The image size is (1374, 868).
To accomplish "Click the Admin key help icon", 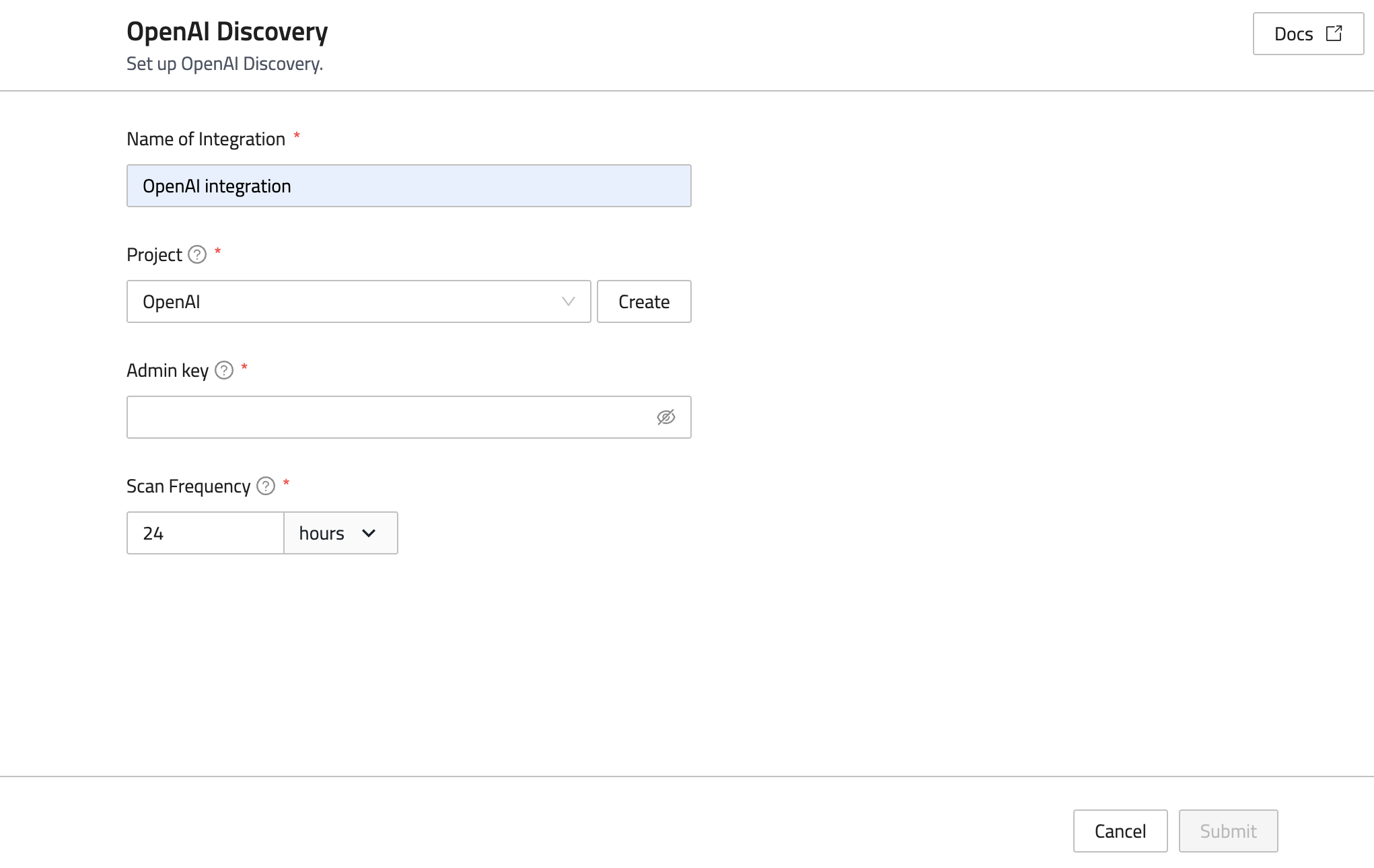I will pos(224,371).
